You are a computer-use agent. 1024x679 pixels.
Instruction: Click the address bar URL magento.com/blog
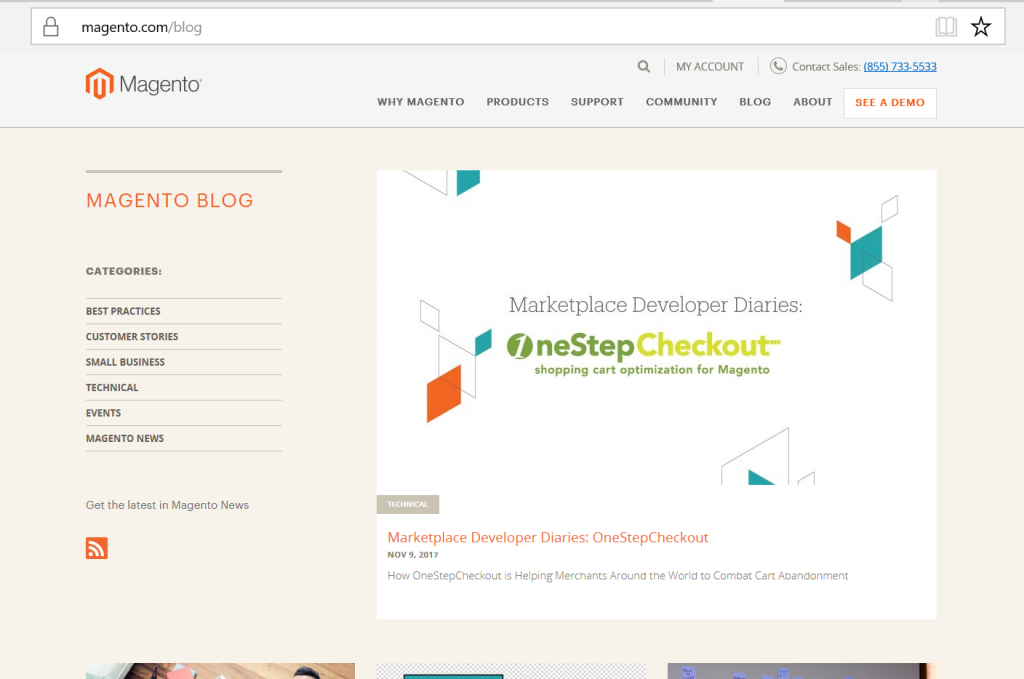[141, 27]
